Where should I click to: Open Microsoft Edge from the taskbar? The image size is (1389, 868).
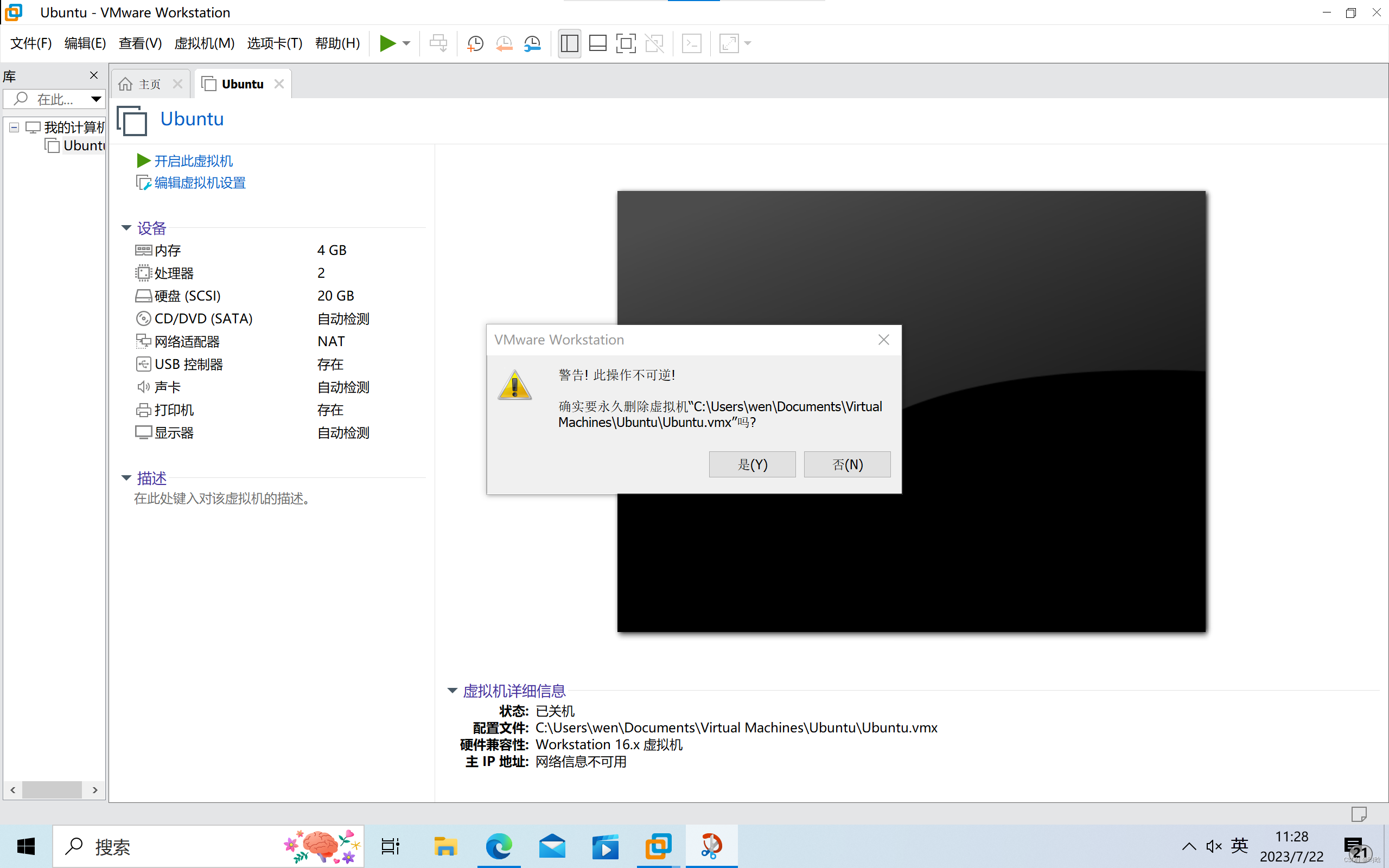pos(499,846)
